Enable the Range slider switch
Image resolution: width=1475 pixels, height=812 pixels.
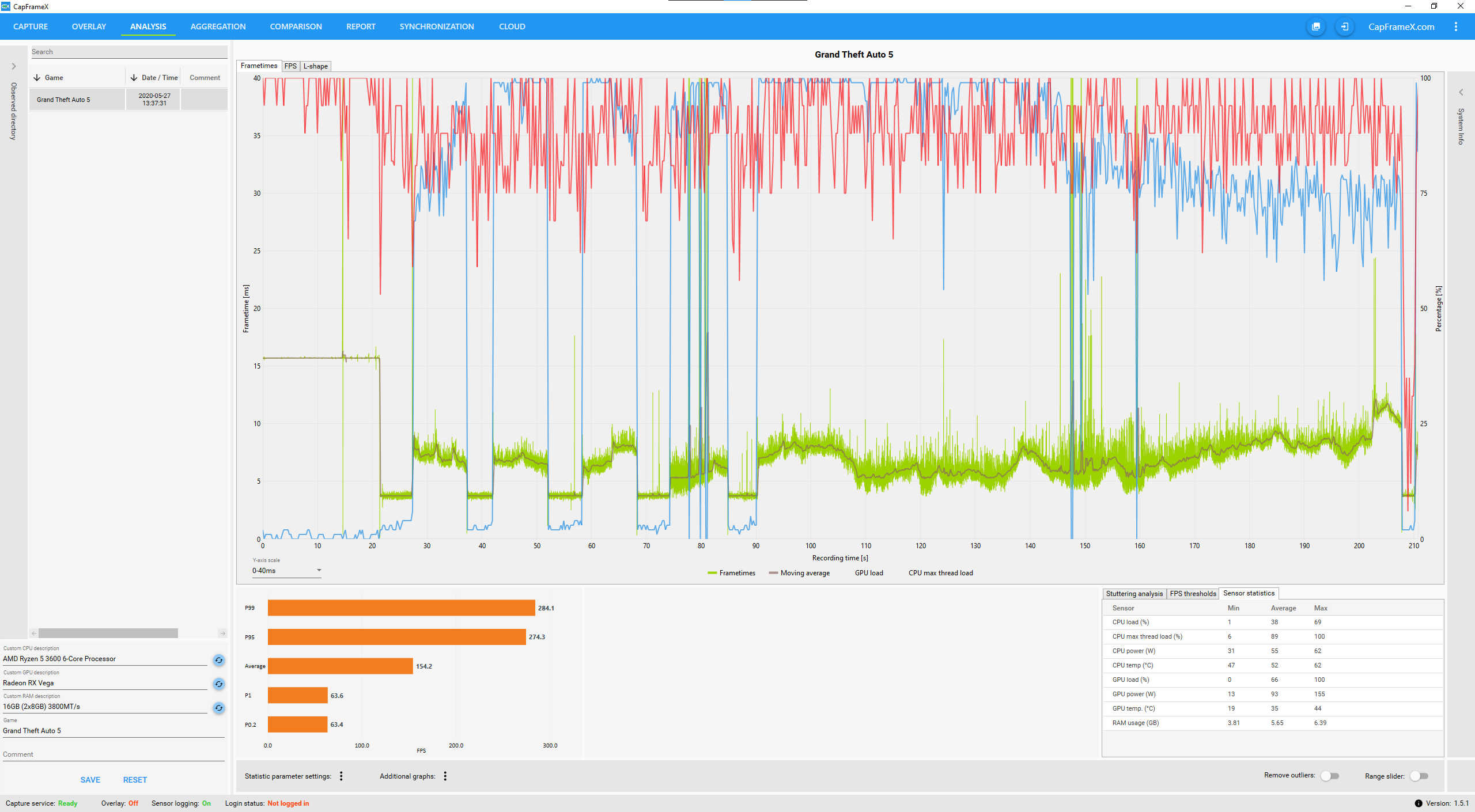1419,776
